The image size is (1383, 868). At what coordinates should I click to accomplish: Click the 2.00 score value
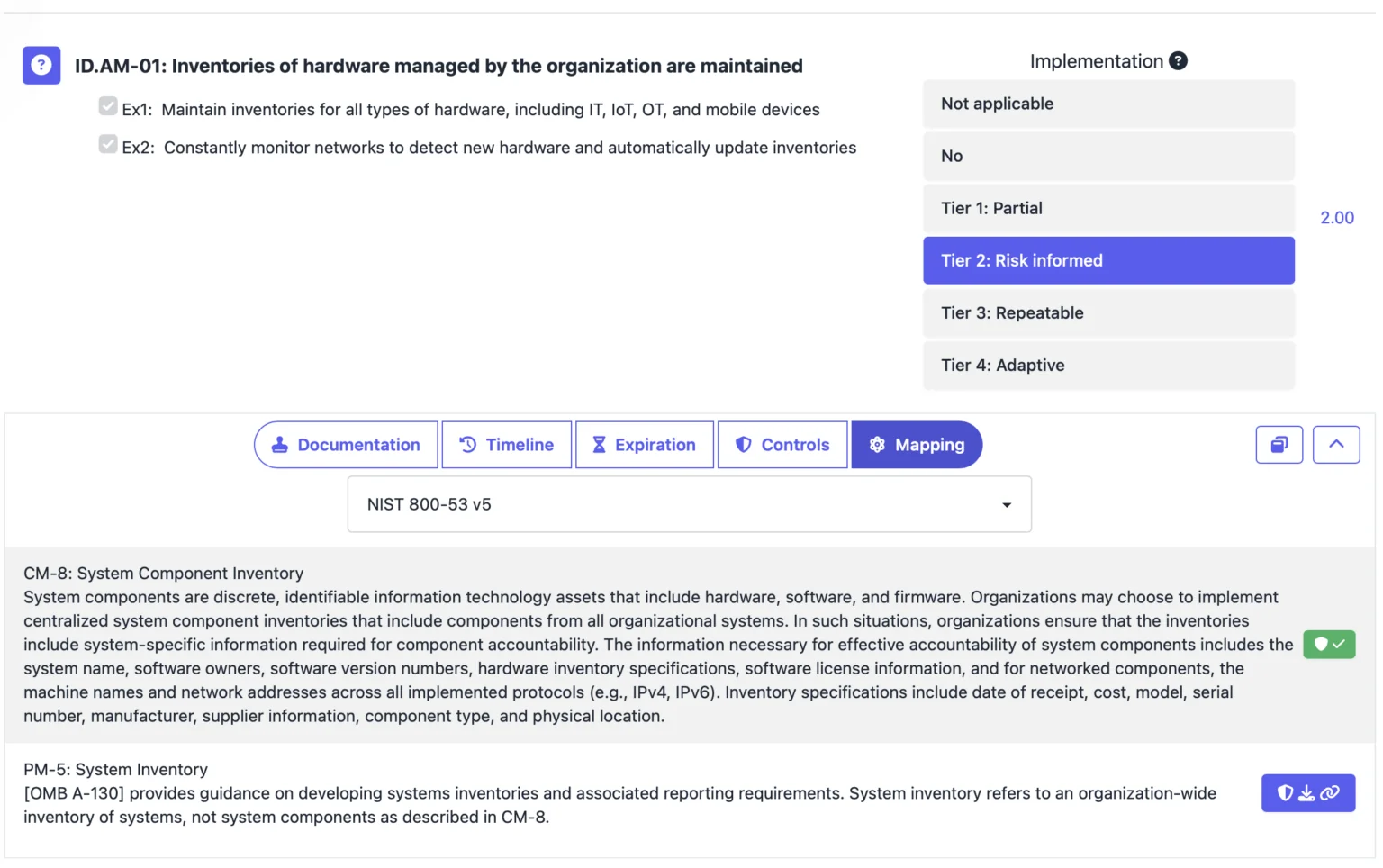click(x=1337, y=217)
